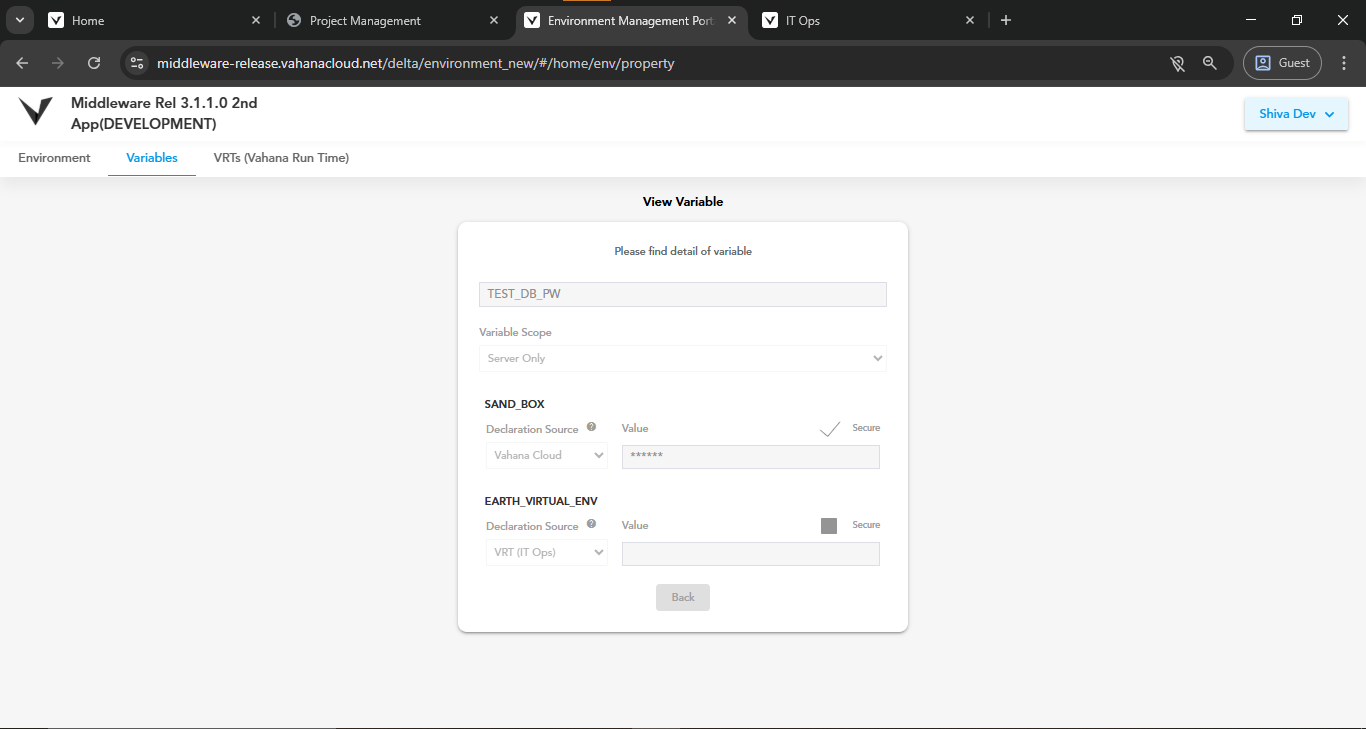The width and height of the screenshot is (1366, 729).
Task: Expand the Shiva Dev user menu
Action: (1296, 114)
